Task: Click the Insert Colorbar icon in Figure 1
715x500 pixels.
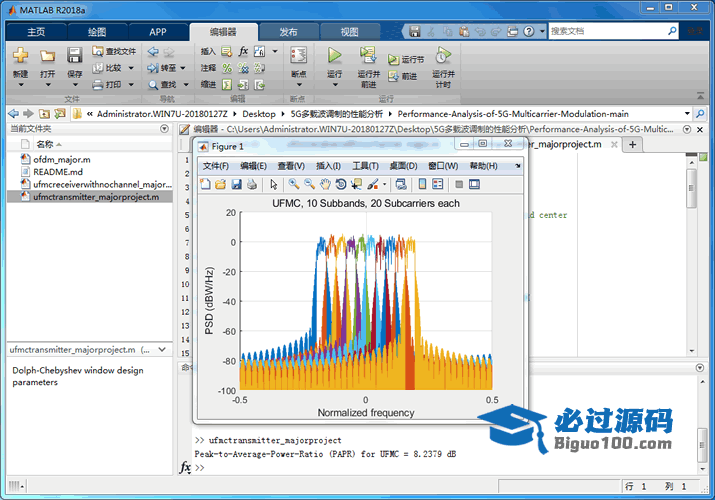Action: (x=422, y=184)
